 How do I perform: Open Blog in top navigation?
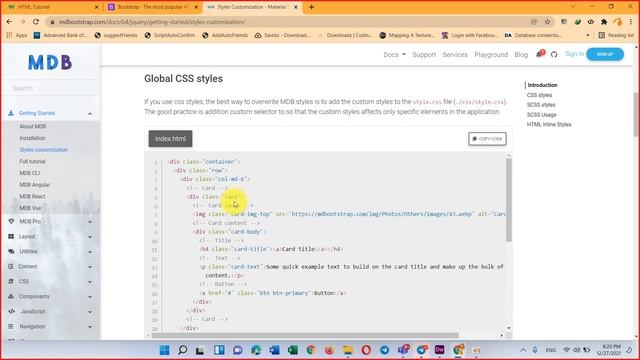pos(521,54)
